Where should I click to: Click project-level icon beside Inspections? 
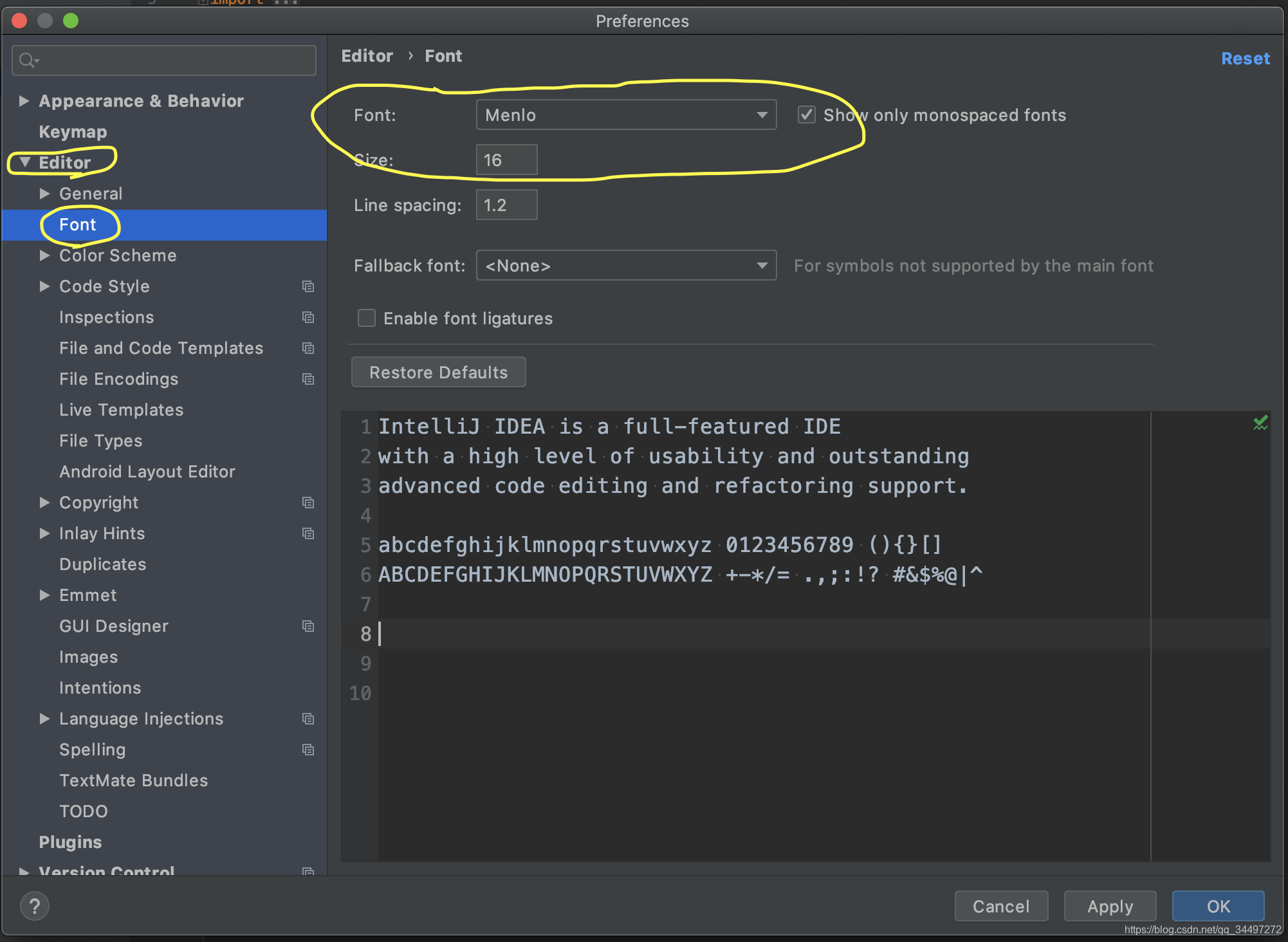pyautogui.click(x=308, y=317)
